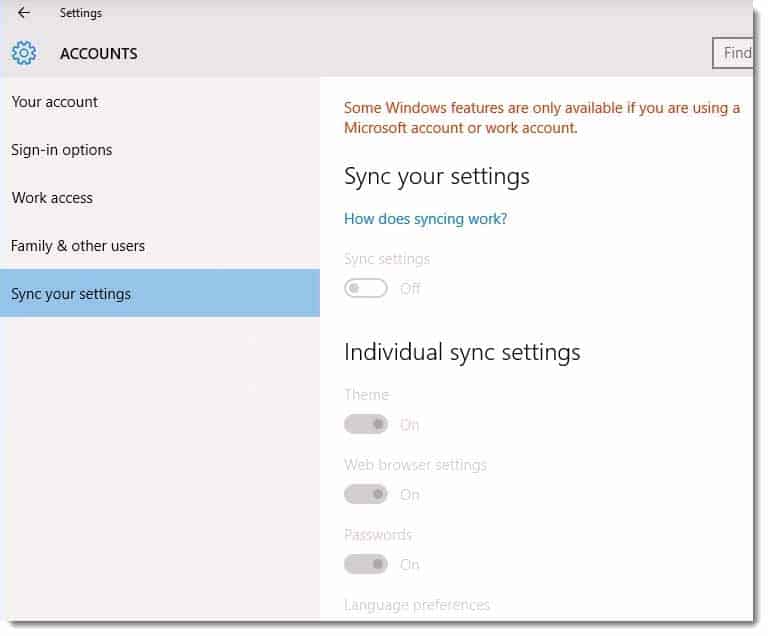Screen dimensions: 768x636
Task: Toggle the Theme sync switch
Action: 366,424
